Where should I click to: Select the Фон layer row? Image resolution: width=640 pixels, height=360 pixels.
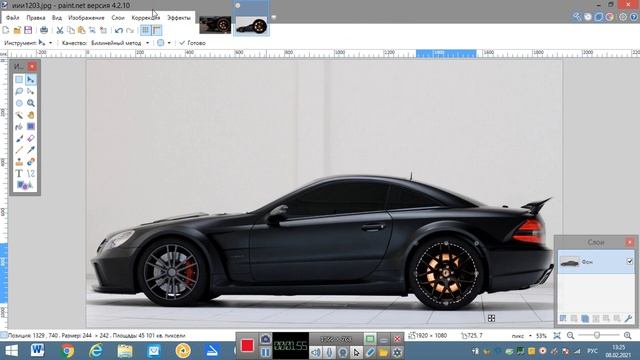point(596,262)
